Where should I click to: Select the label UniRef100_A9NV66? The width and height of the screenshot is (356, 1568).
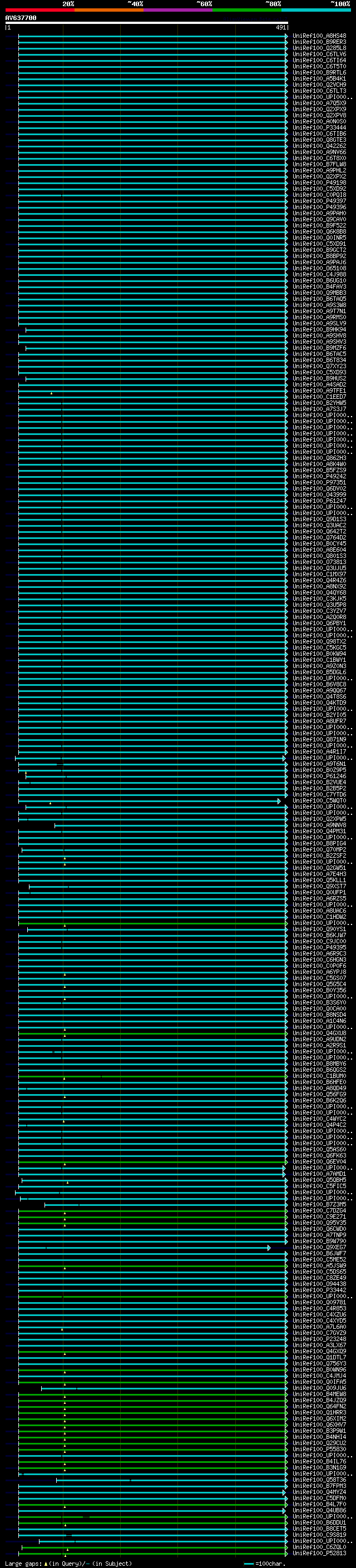[x=319, y=152]
